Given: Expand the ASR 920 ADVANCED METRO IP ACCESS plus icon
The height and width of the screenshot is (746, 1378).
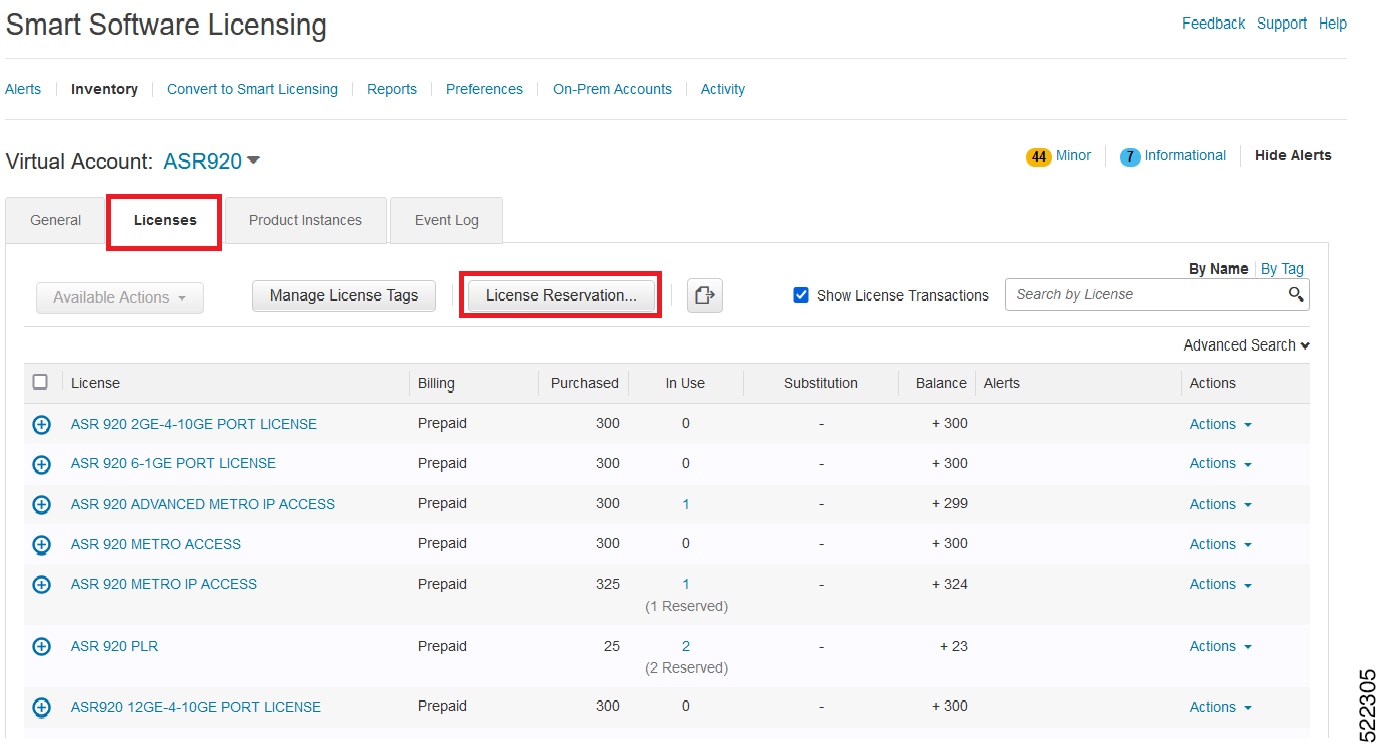Looking at the screenshot, I should click(x=41, y=505).
